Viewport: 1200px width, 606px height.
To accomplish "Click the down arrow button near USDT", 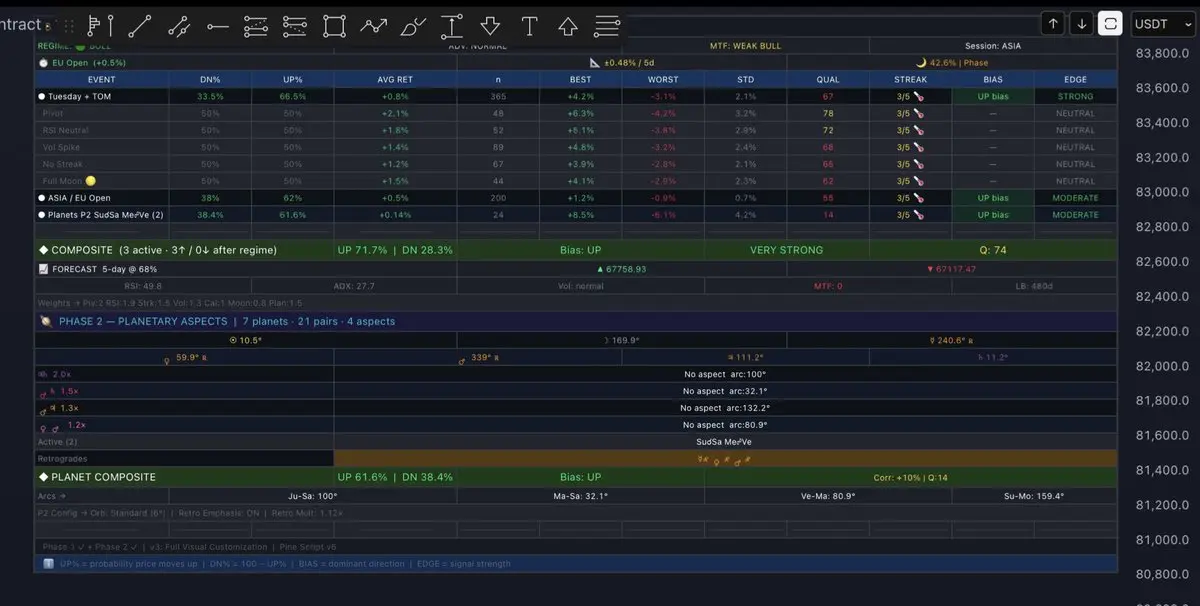I will coord(1081,24).
